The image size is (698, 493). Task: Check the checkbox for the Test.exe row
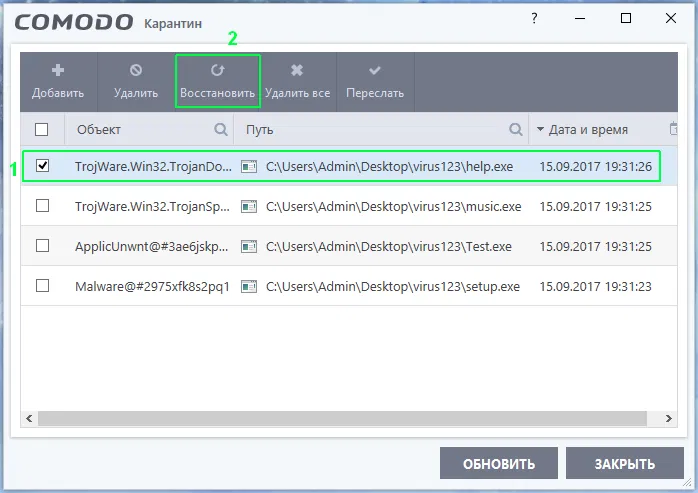coord(42,246)
